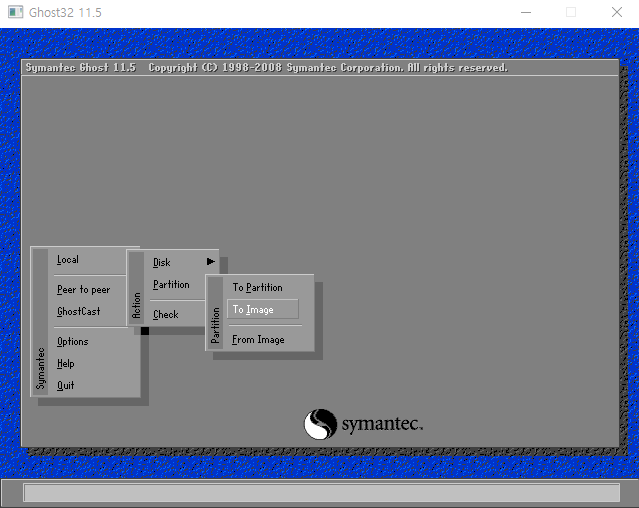
Task: Choose Check in Action menu
Action: (x=166, y=314)
